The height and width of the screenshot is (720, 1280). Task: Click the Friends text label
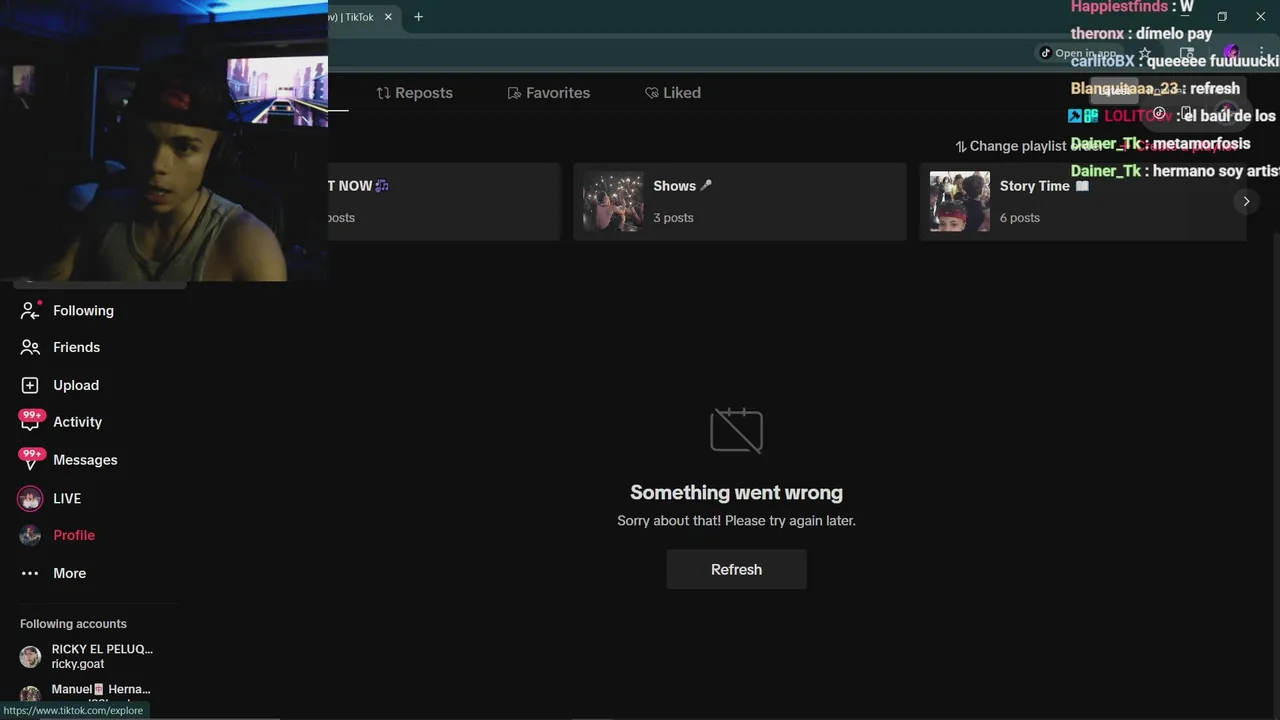click(76, 347)
